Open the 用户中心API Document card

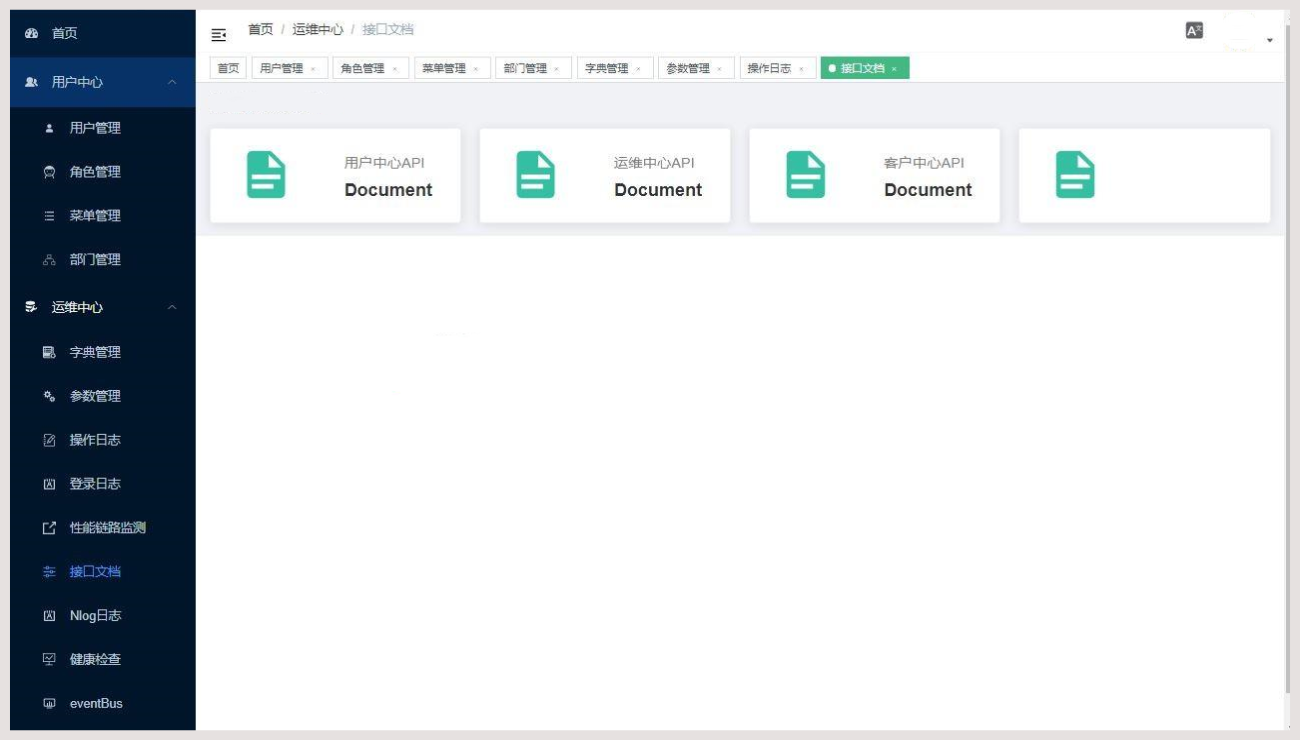click(x=335, y=175)
